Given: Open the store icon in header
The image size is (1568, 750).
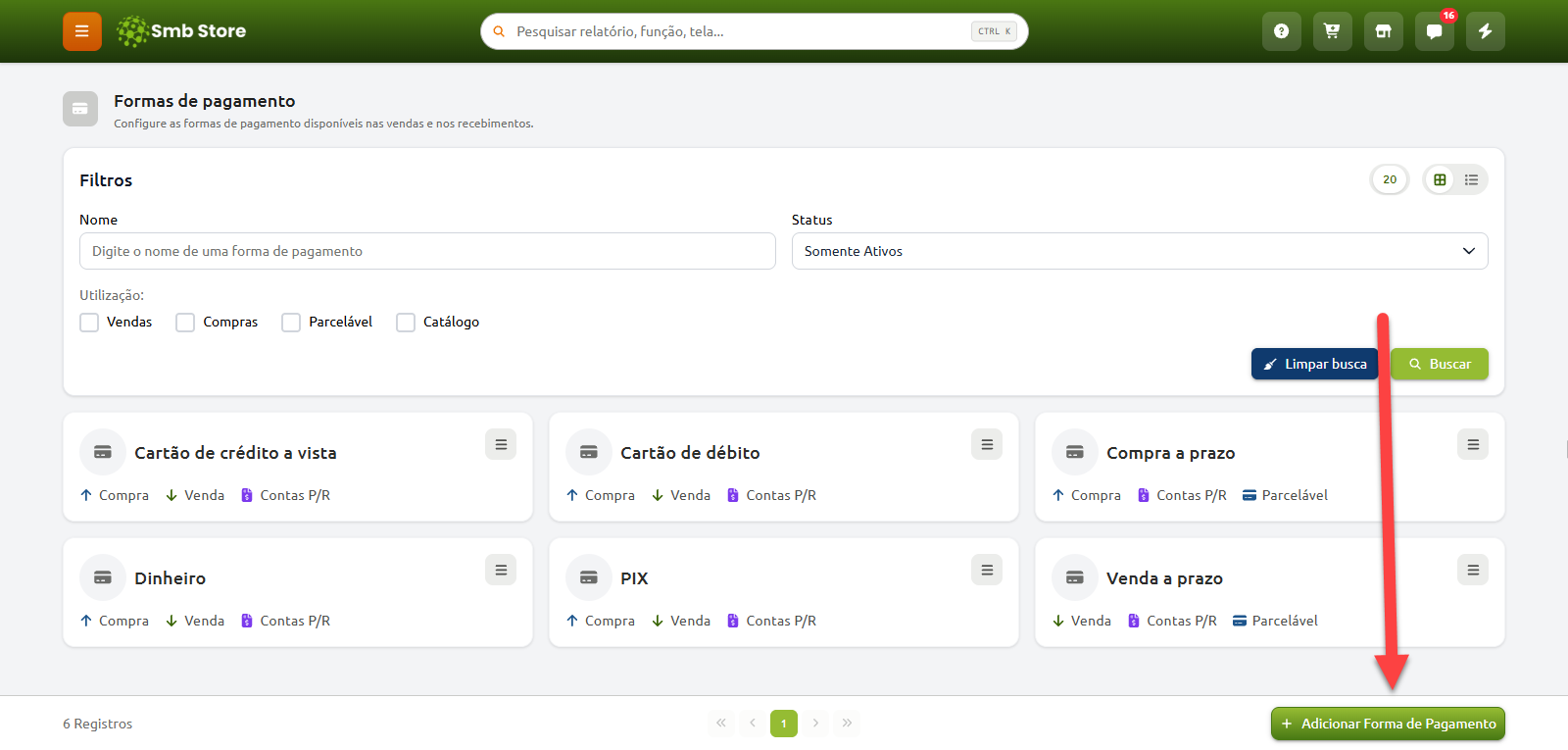Looking at the screenshot, I should coord(1383,31).
